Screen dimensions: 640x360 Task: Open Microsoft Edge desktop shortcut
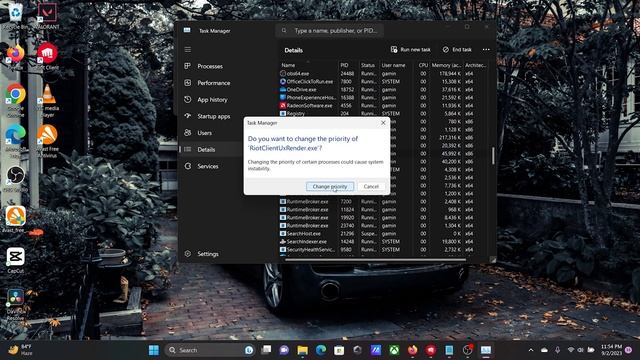pyautogui.click(x=16, y=140)
